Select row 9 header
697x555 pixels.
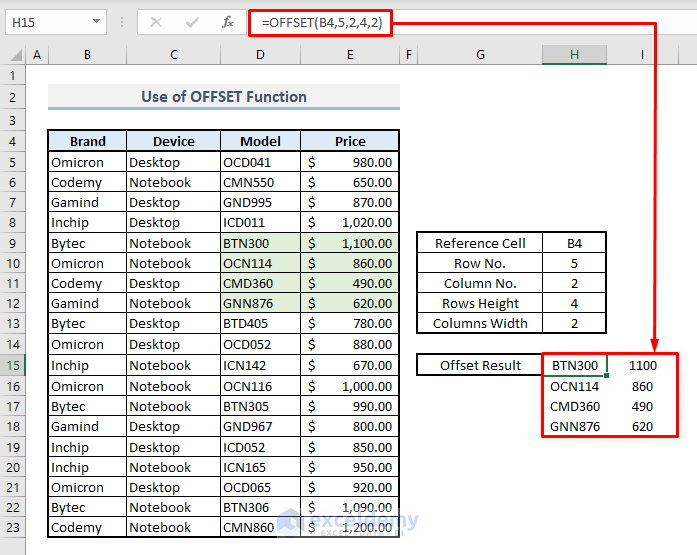click(12, 244)
